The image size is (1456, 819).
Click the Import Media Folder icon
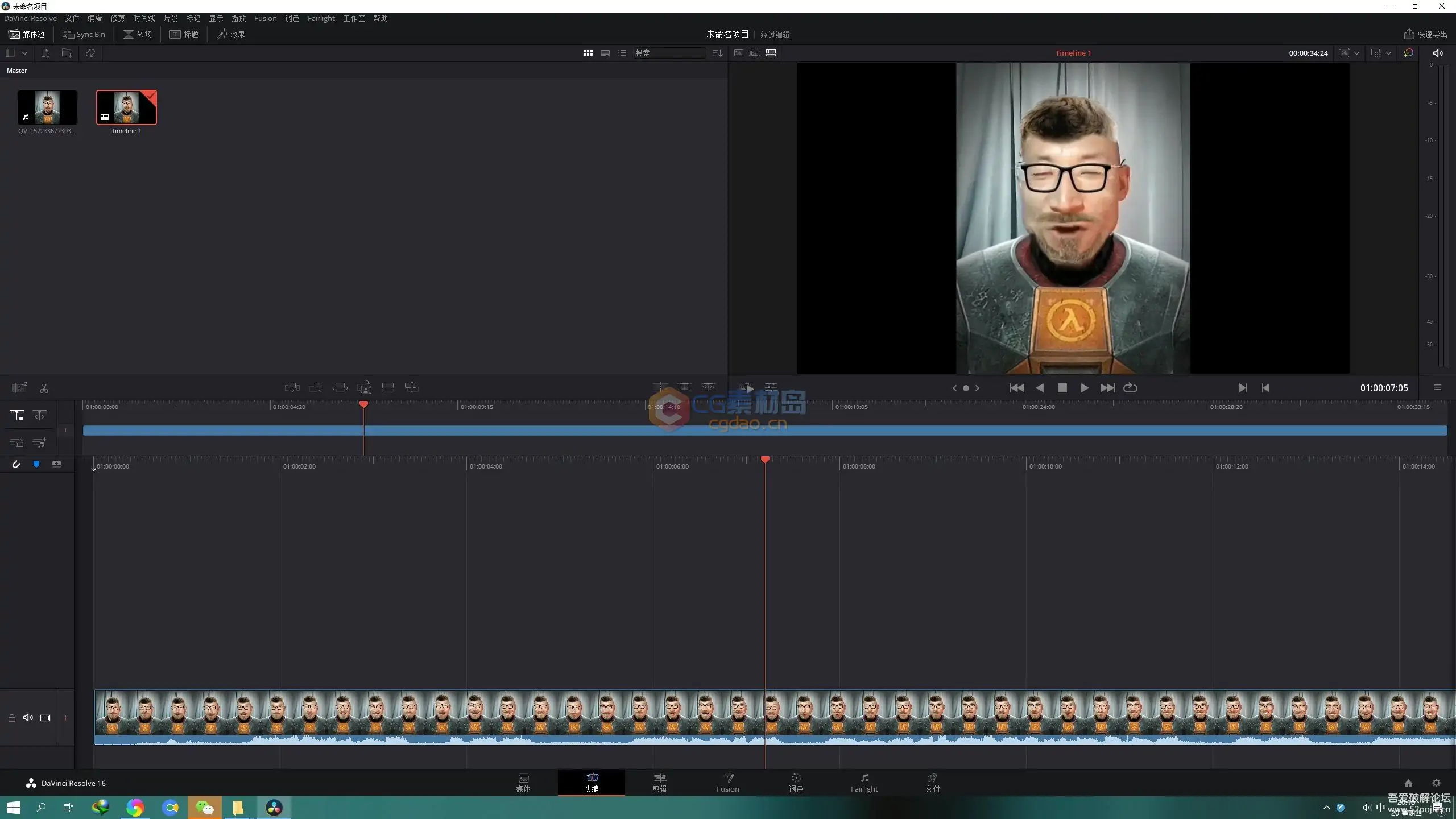coord(67,53)
